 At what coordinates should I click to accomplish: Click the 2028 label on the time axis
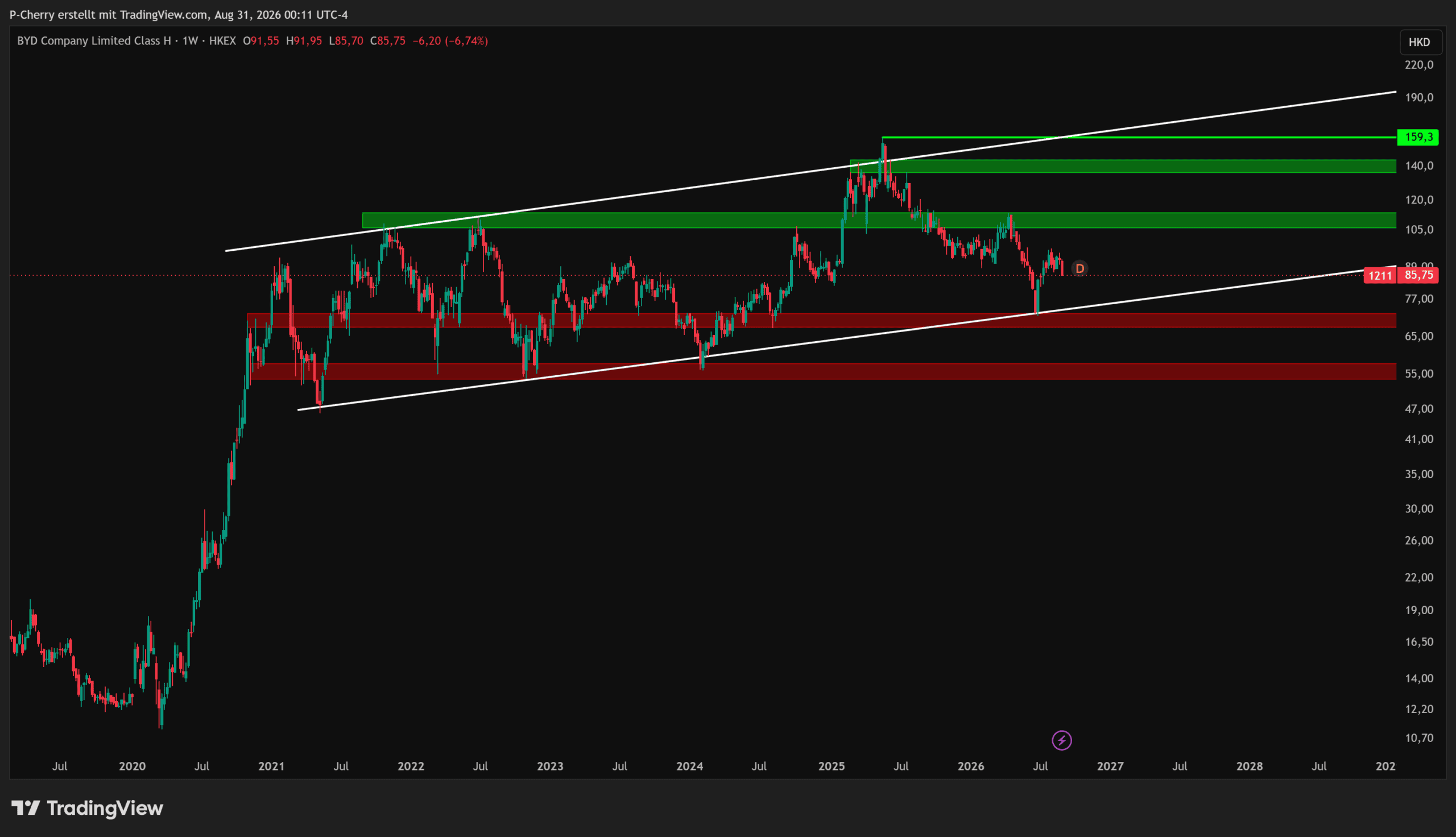pos(1250,766)
